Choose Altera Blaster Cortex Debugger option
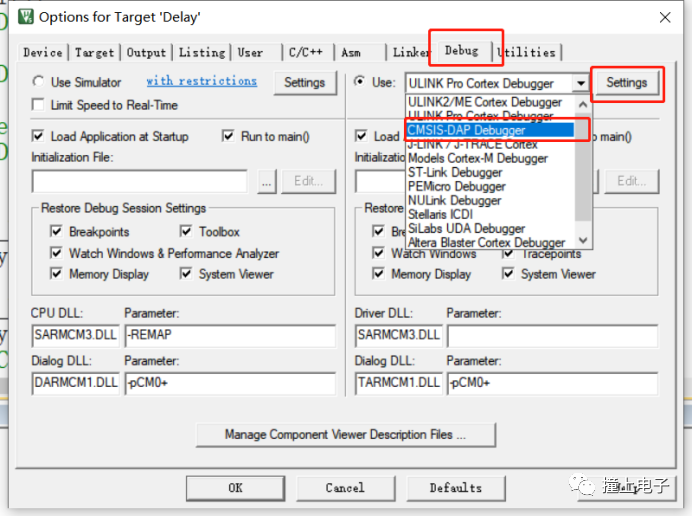This screenshot has height=516, width=692. [x=490, y=242]
